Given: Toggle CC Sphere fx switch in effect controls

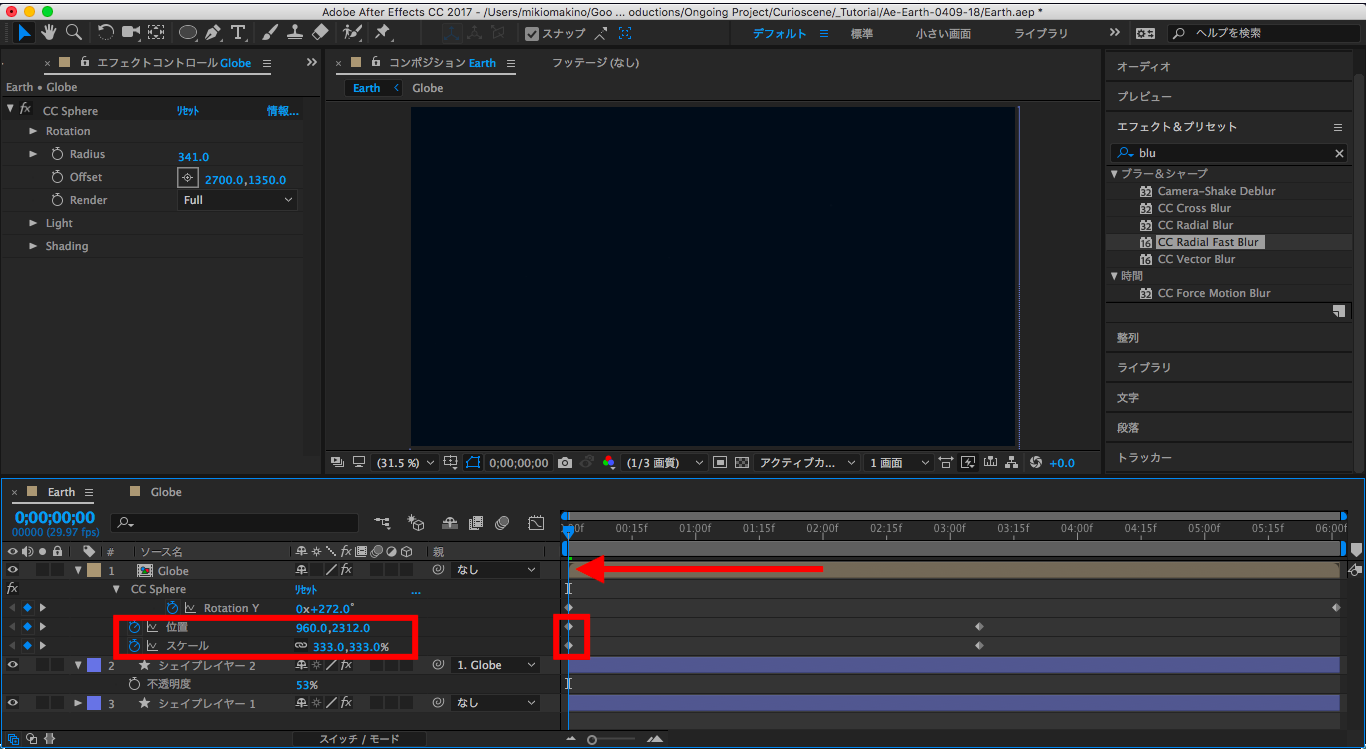Looking at the screenshot, I should coord(26,110).
